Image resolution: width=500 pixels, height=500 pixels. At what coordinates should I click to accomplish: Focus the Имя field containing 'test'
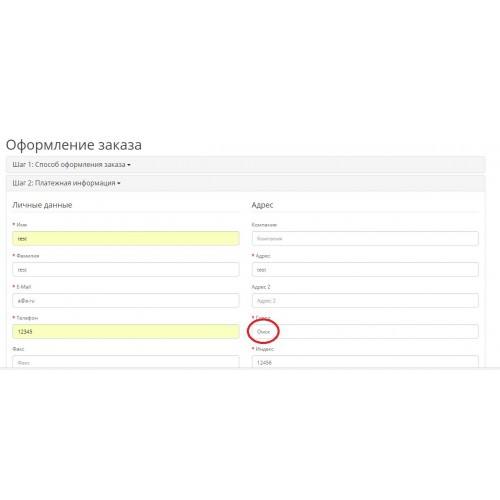126,239
